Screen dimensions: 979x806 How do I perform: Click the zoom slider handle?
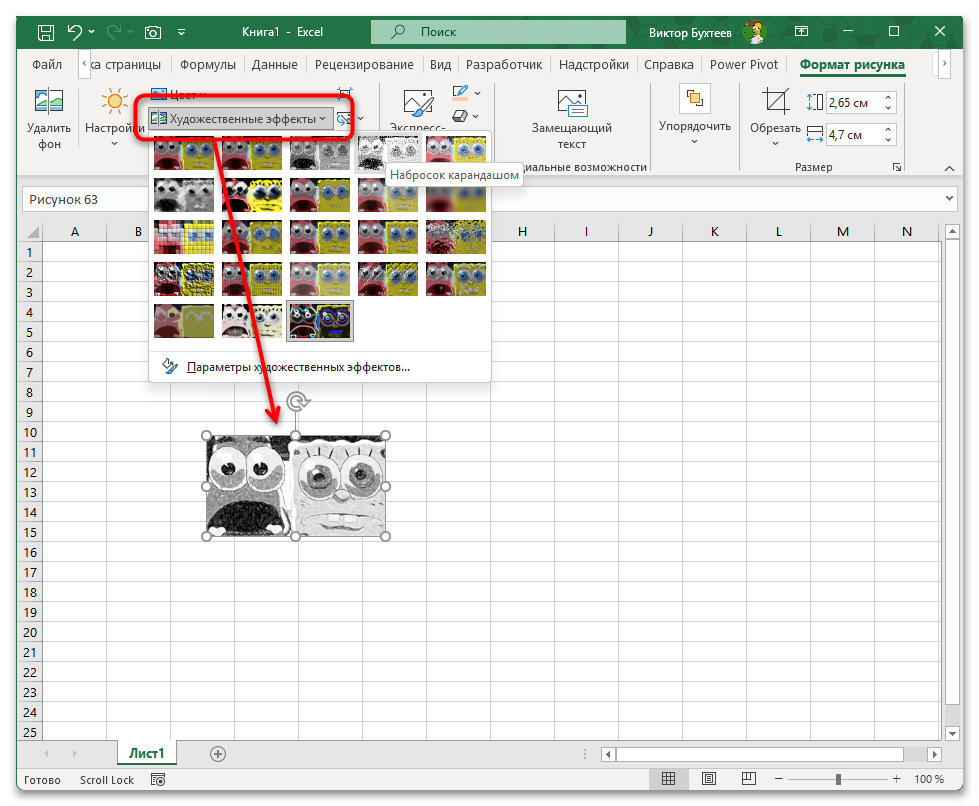coord(839,779)
